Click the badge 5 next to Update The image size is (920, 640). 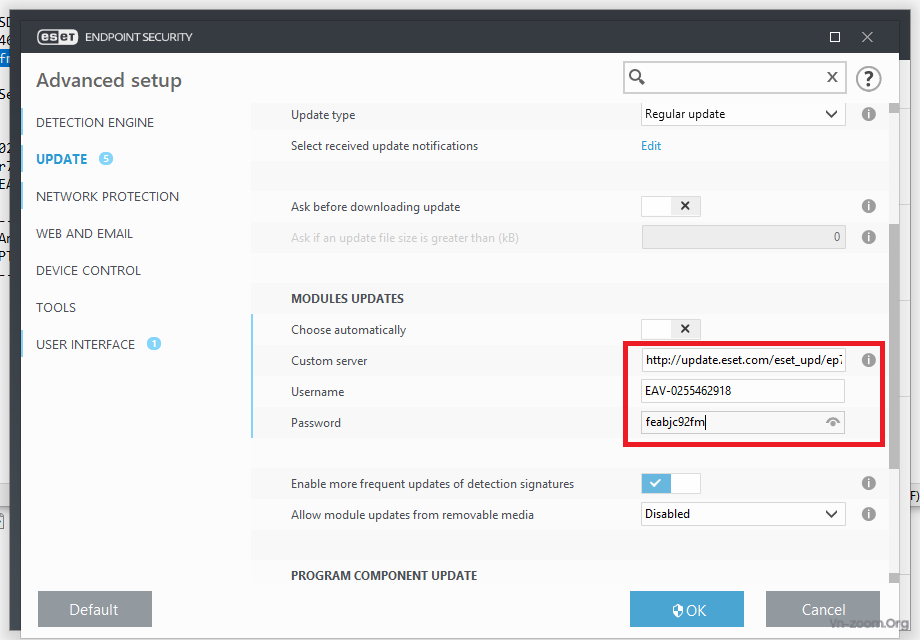click(x=106, y=158)
